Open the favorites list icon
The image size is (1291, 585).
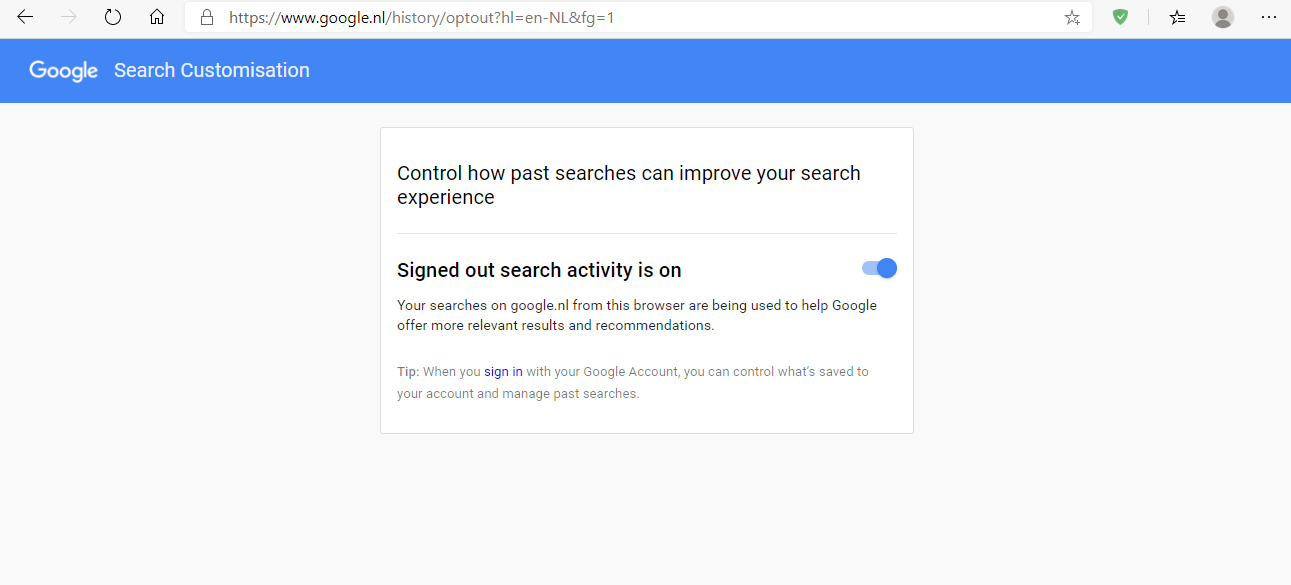[x=1178, y=17]
